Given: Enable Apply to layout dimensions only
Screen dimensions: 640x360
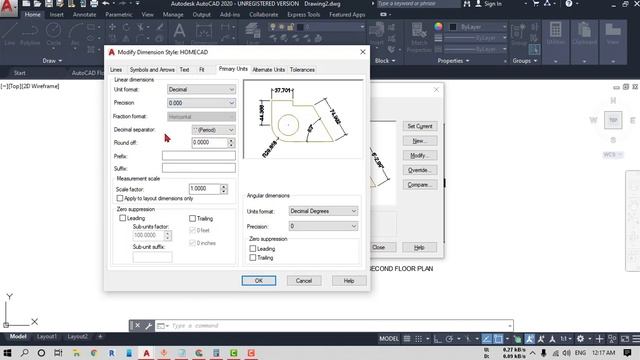Looking at the screenshot, I should tap(120, 198).
